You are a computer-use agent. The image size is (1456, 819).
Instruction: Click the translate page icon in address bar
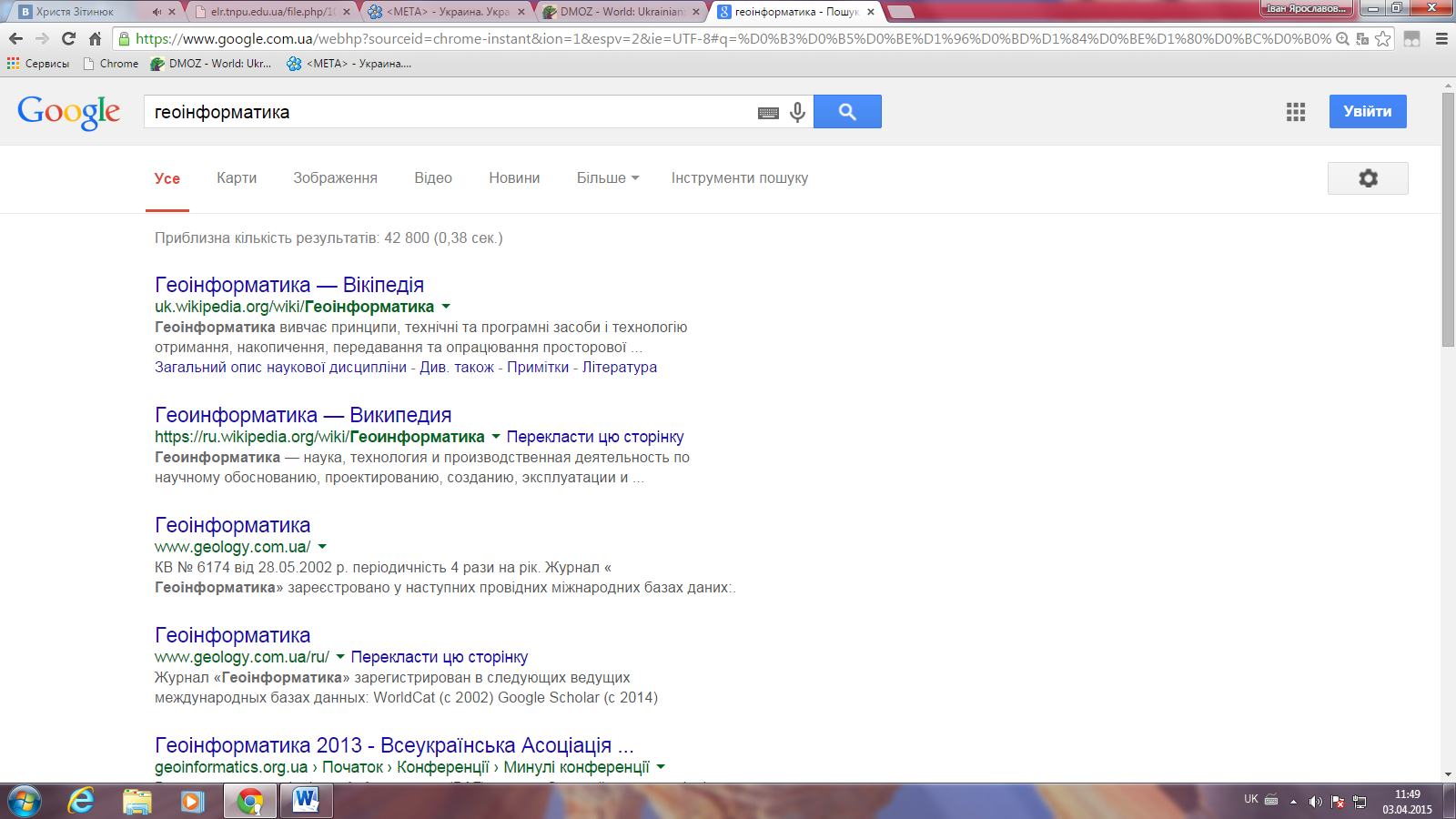tap(1362, 38)
